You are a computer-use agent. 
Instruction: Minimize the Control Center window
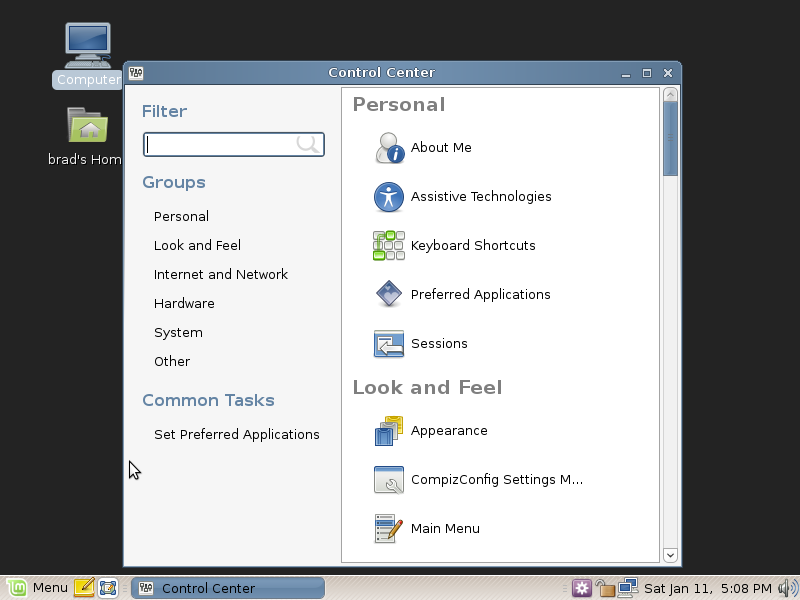(x=626, y=73)
